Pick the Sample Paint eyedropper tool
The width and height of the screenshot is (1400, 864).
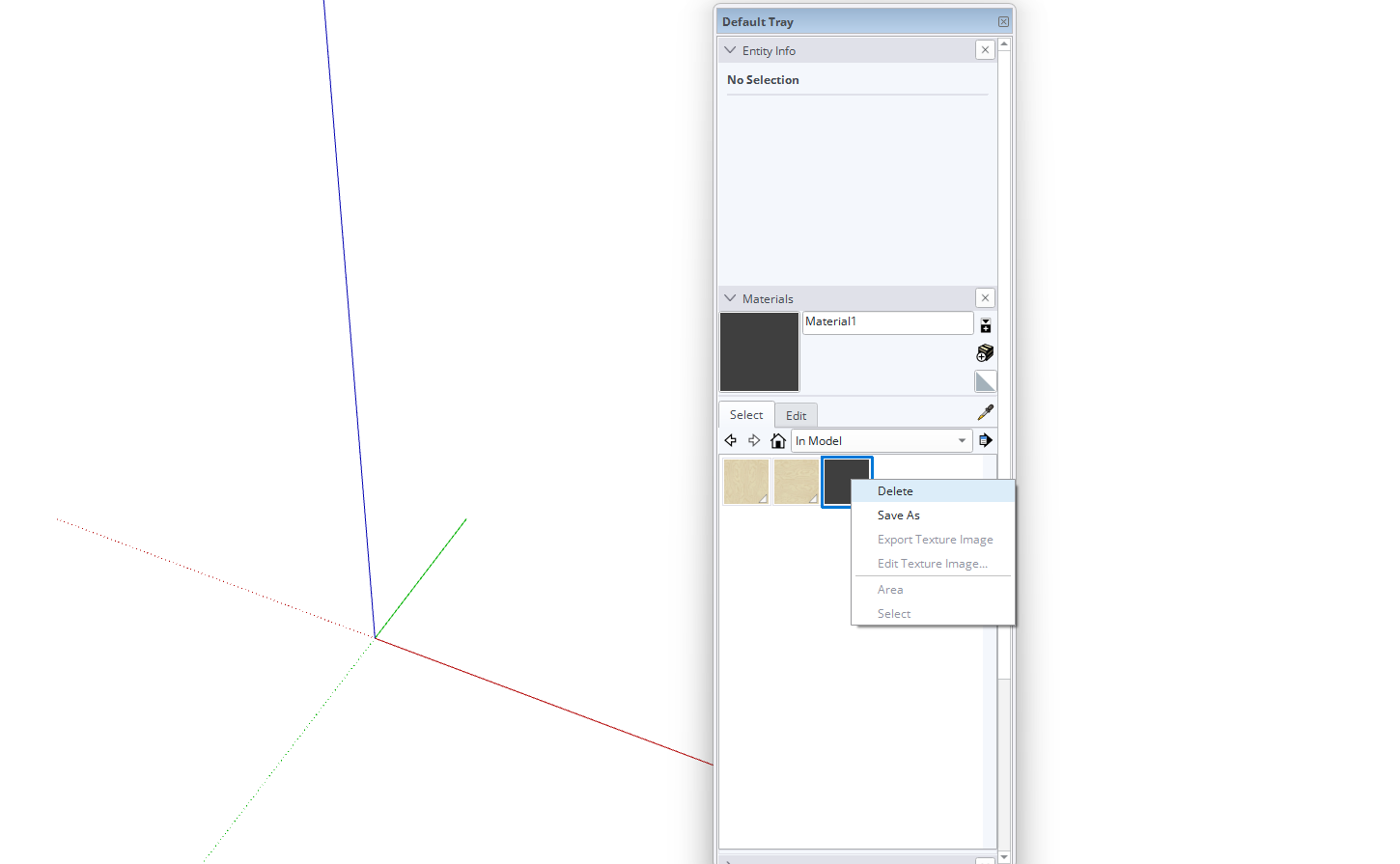[985, 413]
